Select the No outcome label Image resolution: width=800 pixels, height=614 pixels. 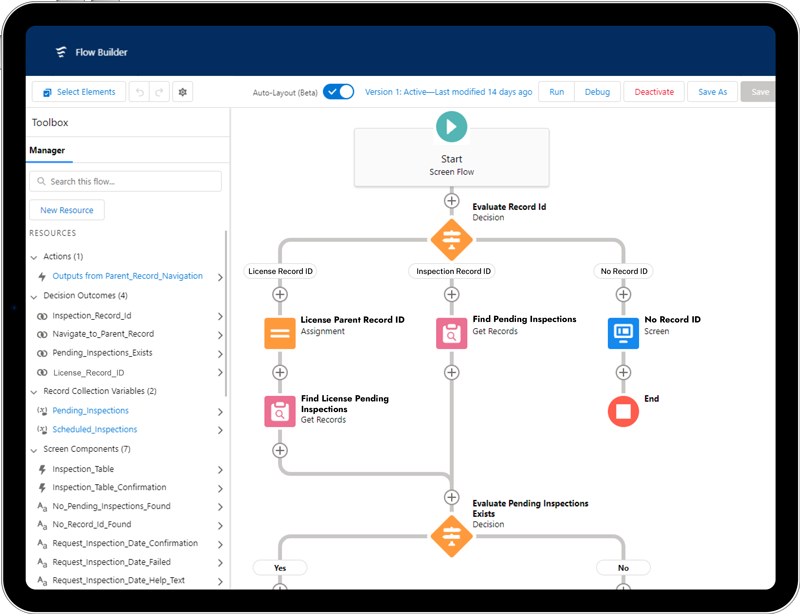click(623, 568)
